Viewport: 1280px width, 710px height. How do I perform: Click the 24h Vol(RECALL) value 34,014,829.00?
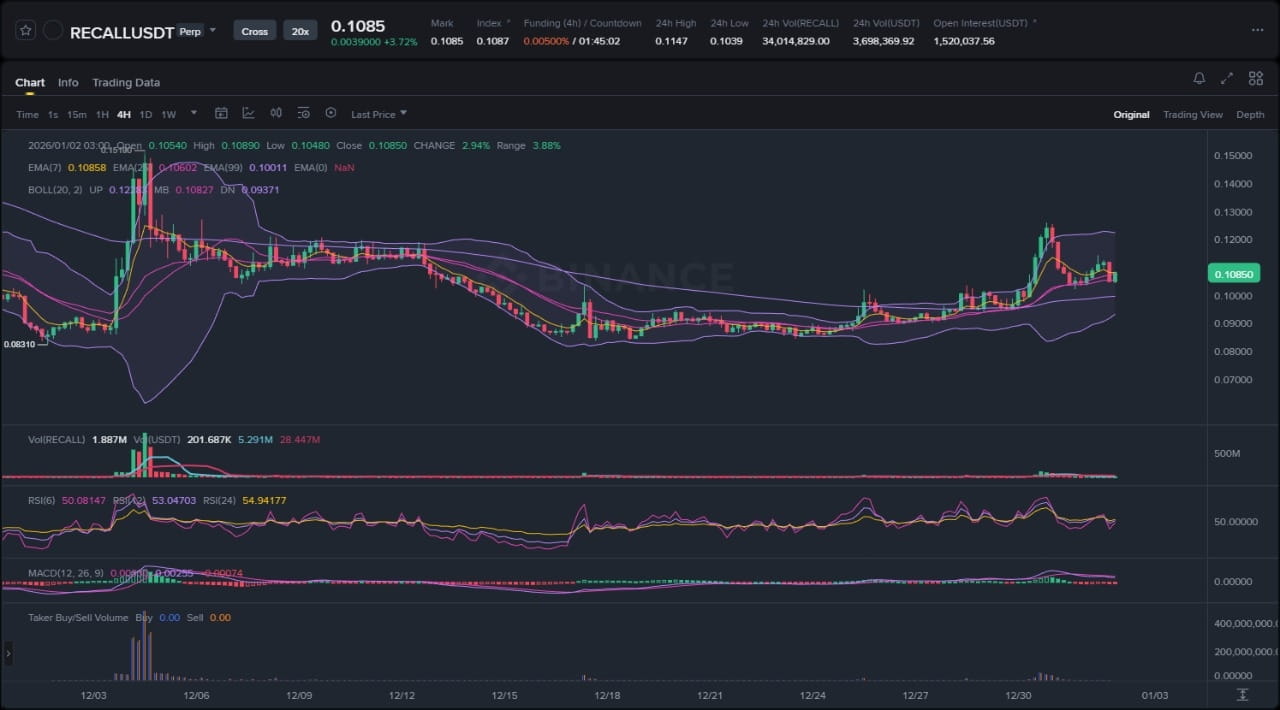[x=796, y=41]
